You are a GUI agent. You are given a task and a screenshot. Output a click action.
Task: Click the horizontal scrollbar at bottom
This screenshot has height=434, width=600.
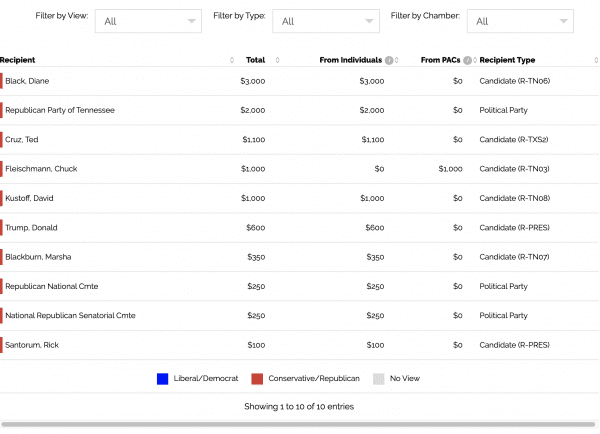(298, 424)
